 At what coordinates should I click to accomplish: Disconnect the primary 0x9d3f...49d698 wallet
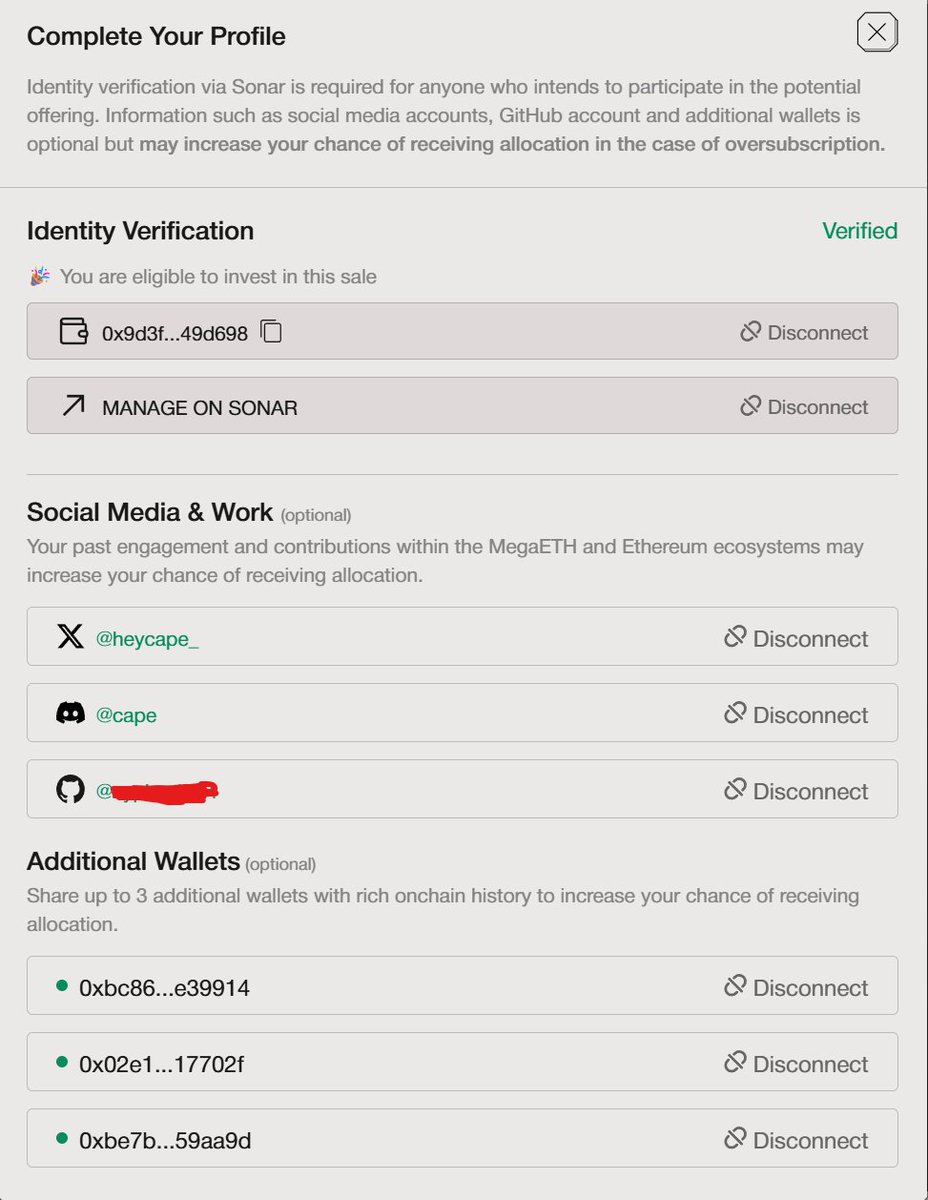tap(804, 332)
